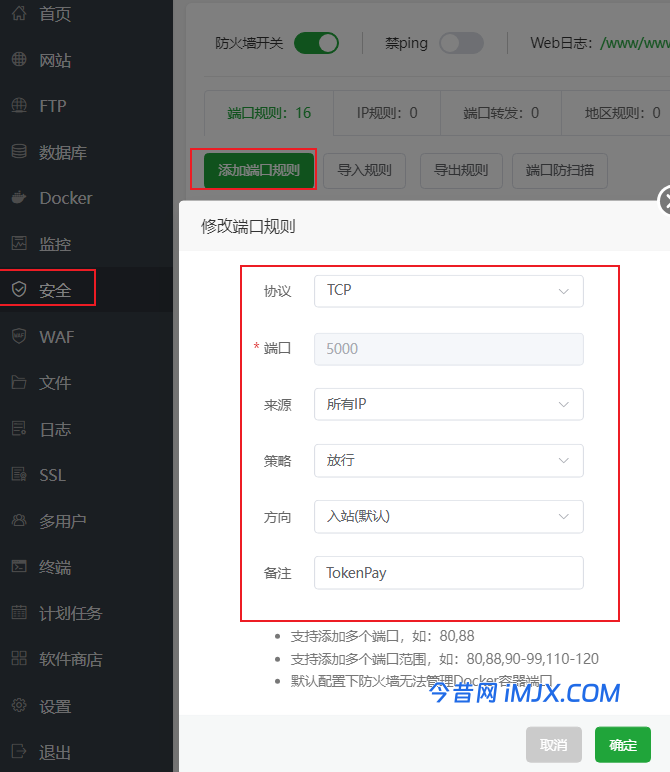Image resolution: width=670 pixels, height=772 pixels.
Task: Click the log document icon beside 日志
Action: [19, 428]
